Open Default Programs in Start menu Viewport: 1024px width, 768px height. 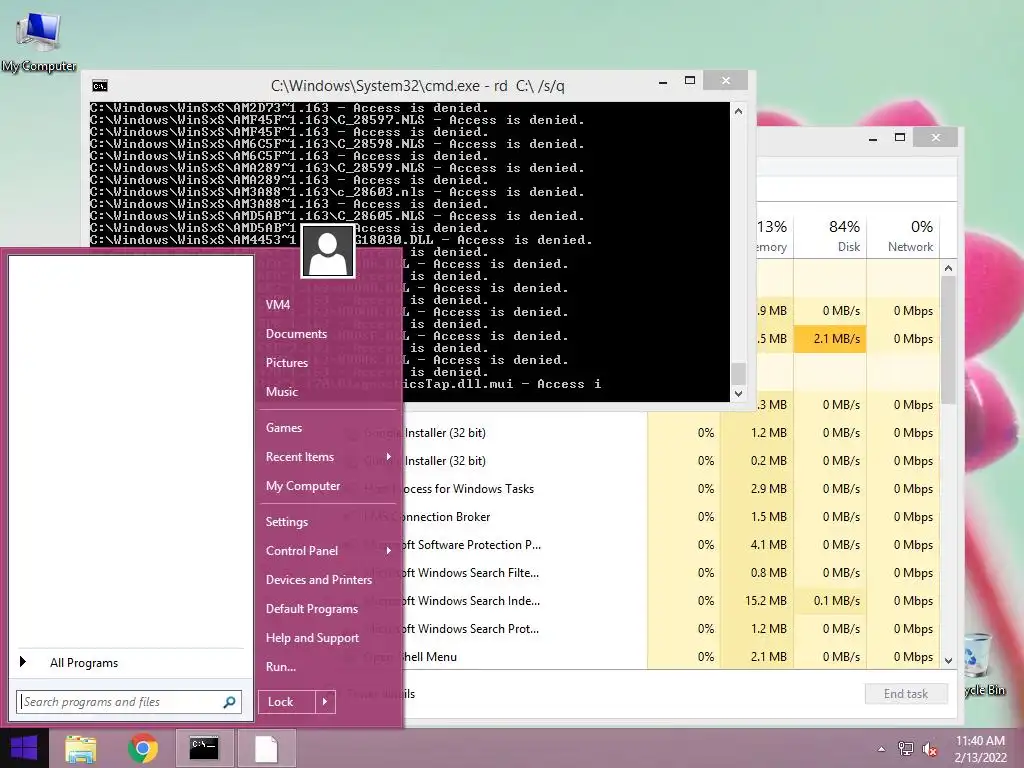pyautogui.click(x=312, y=609)
